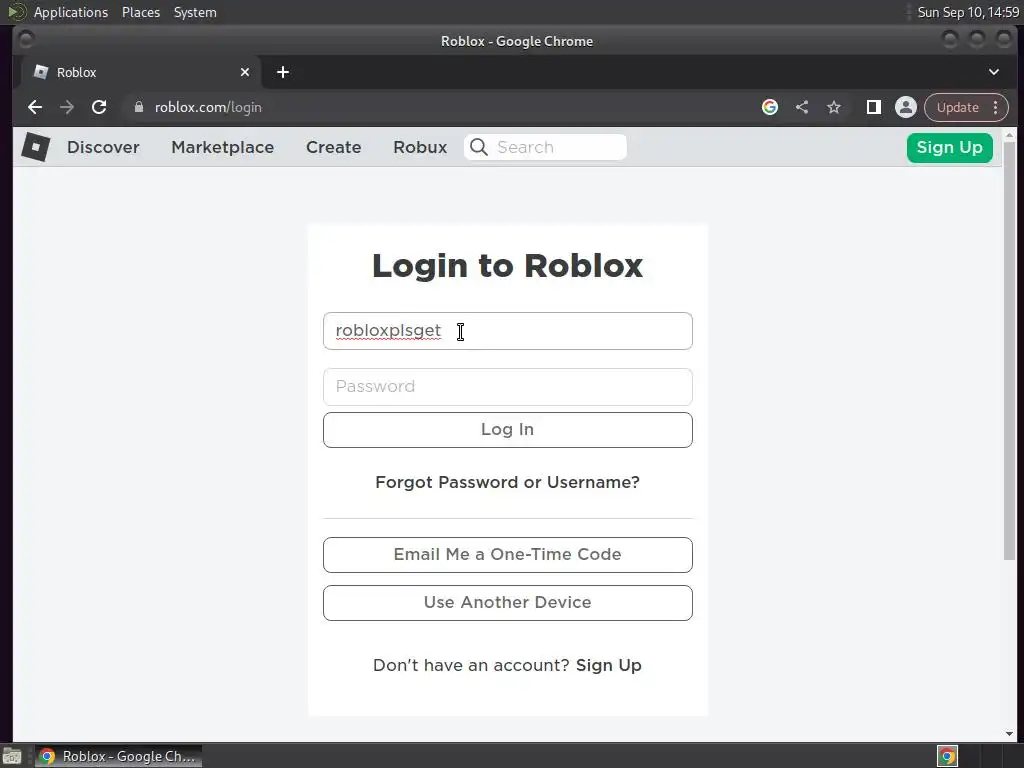Click the Roblox - Google Chrome taskbar entry
Image resolution: width=1024 pixels, height=768 pixels.
(118, 756)
